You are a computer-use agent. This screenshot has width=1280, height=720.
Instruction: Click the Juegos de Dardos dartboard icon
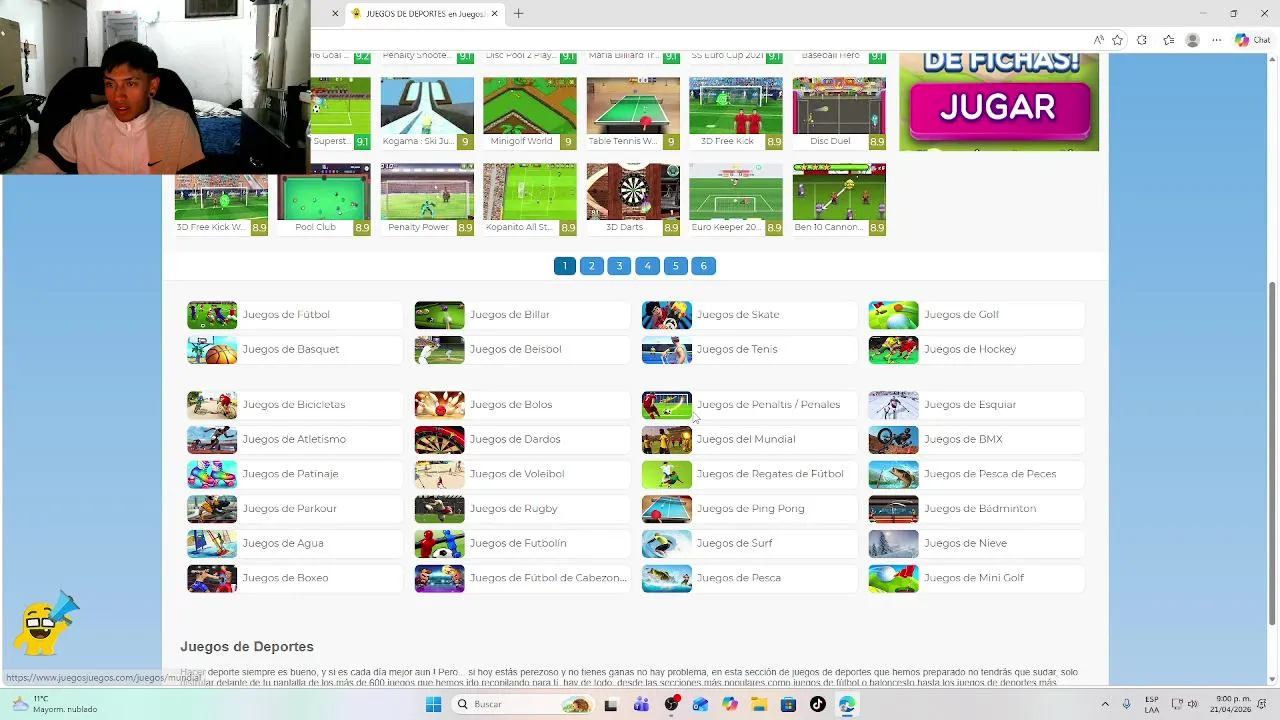click(x=439, y=440)
